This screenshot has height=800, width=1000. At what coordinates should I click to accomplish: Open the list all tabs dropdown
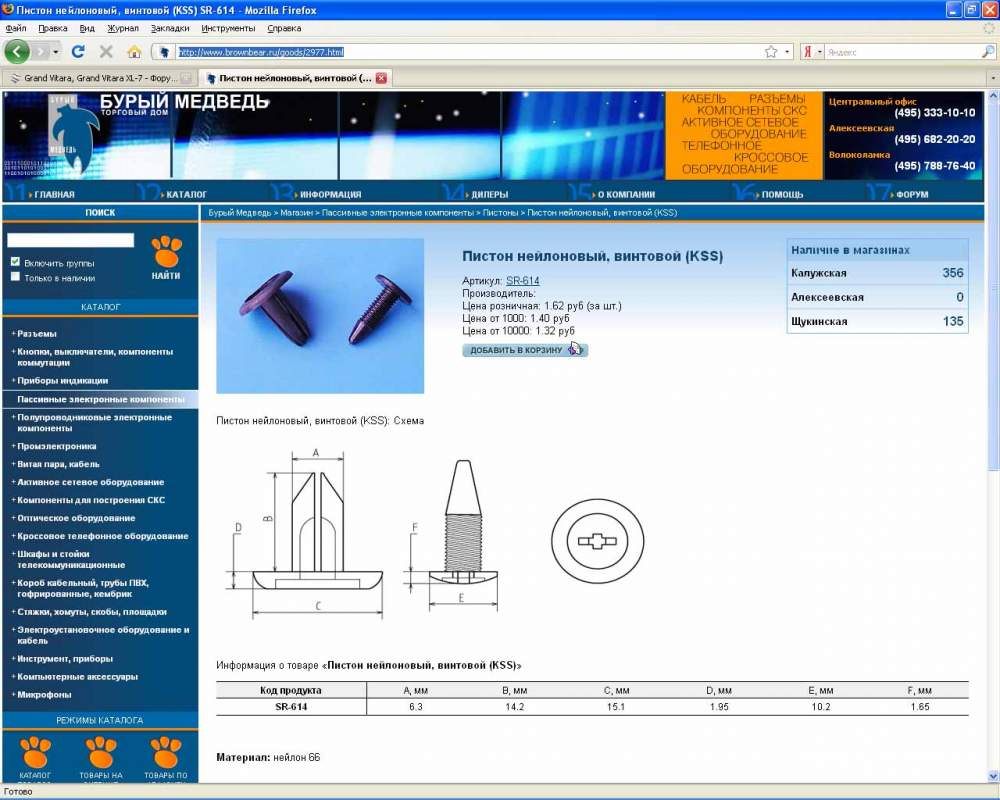pos(992,78)
